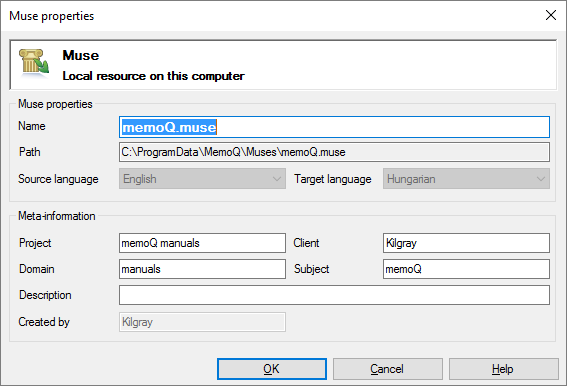Image resolution: width=567 pixels, height=386 pixels.
Task: Click the Muse column icon in header
Action: click(x=34, y=63)
